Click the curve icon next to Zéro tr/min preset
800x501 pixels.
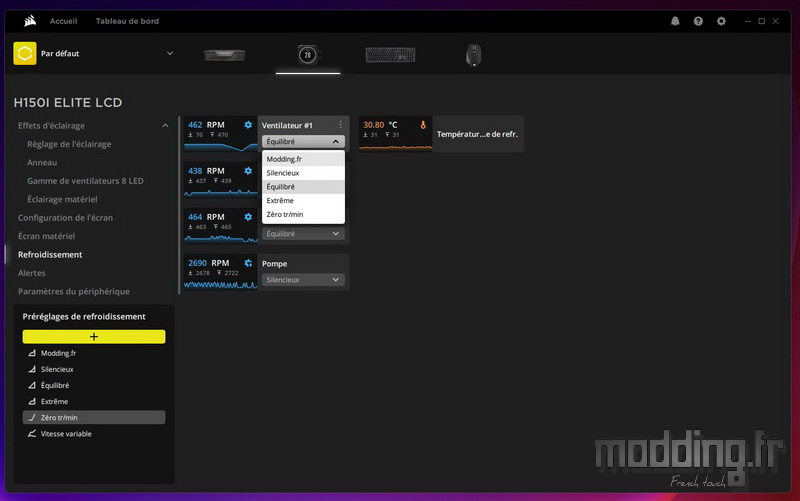pos(32,417)
